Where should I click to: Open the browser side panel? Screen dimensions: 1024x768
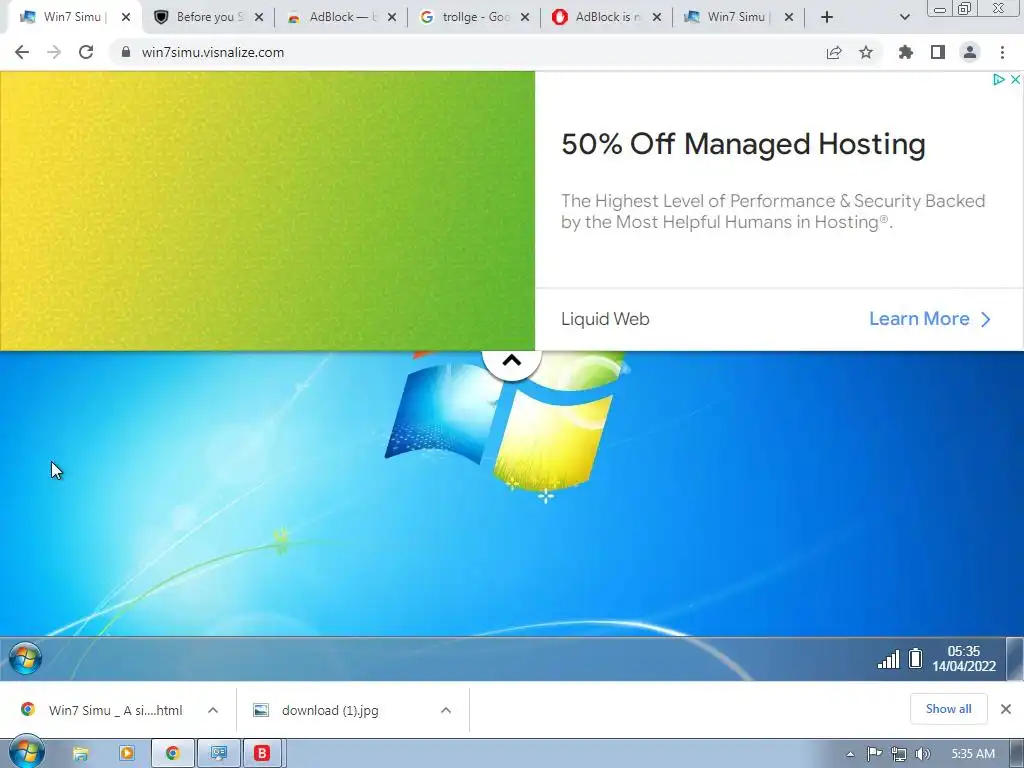938,52
